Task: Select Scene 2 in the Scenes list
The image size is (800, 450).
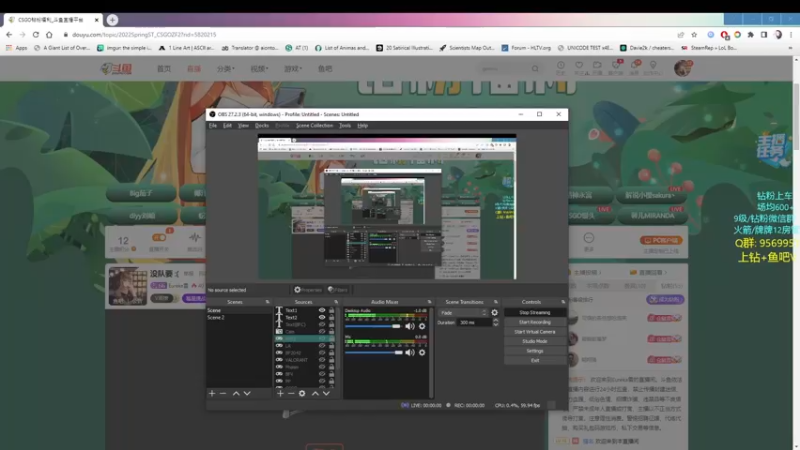Action: pyautogui.click(x=239, y=317)
